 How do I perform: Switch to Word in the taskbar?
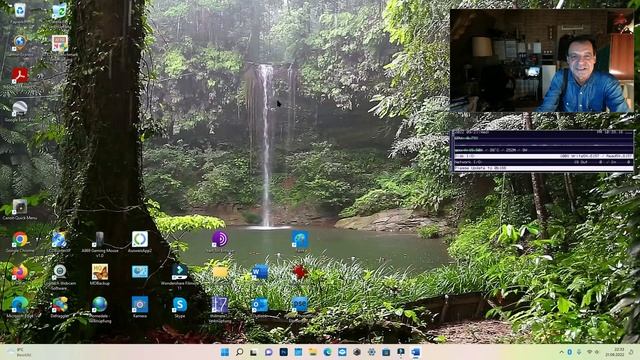[416, 352]
